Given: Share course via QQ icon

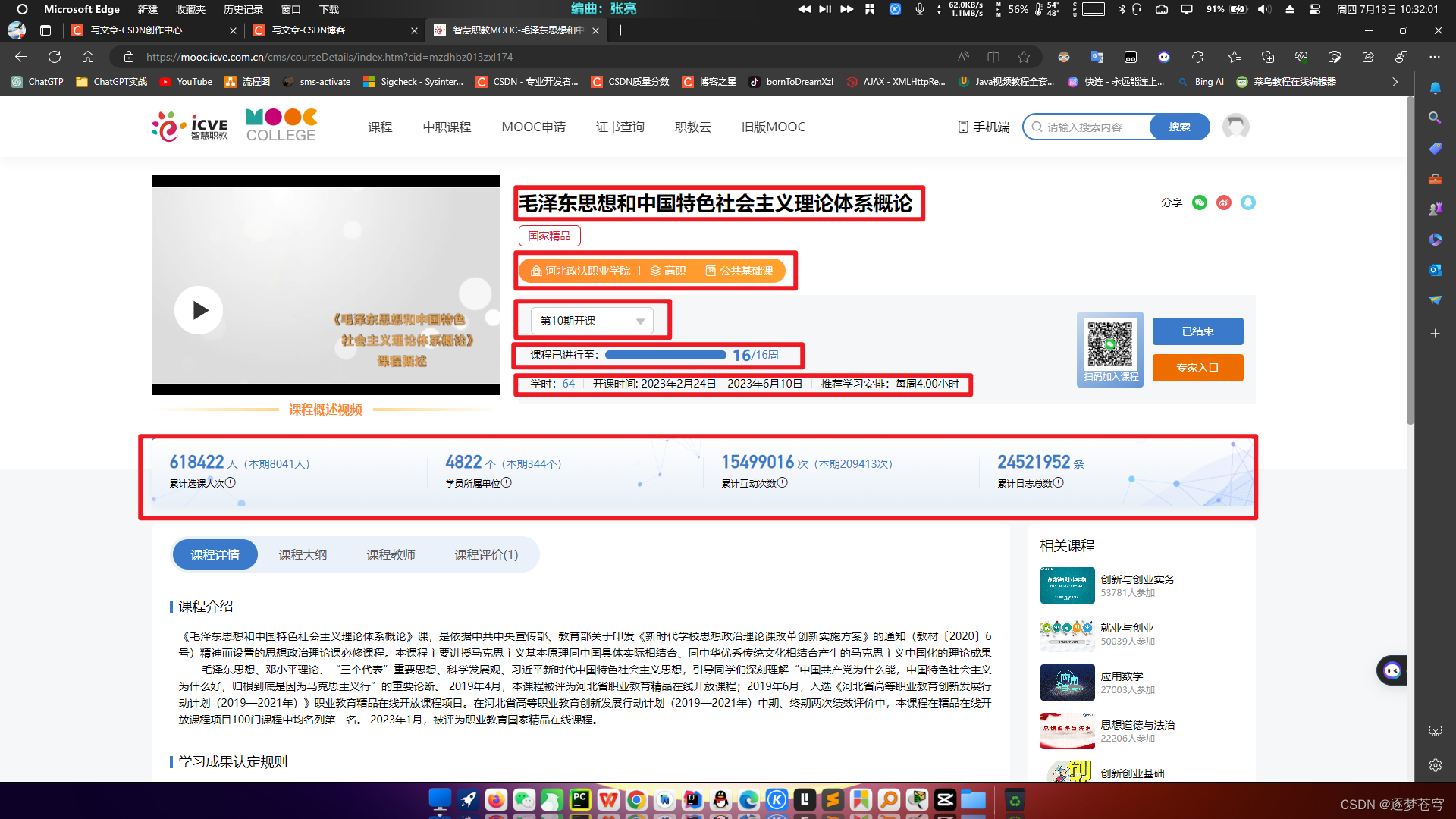Looking at the screenshot, I should coord(1248,202).
